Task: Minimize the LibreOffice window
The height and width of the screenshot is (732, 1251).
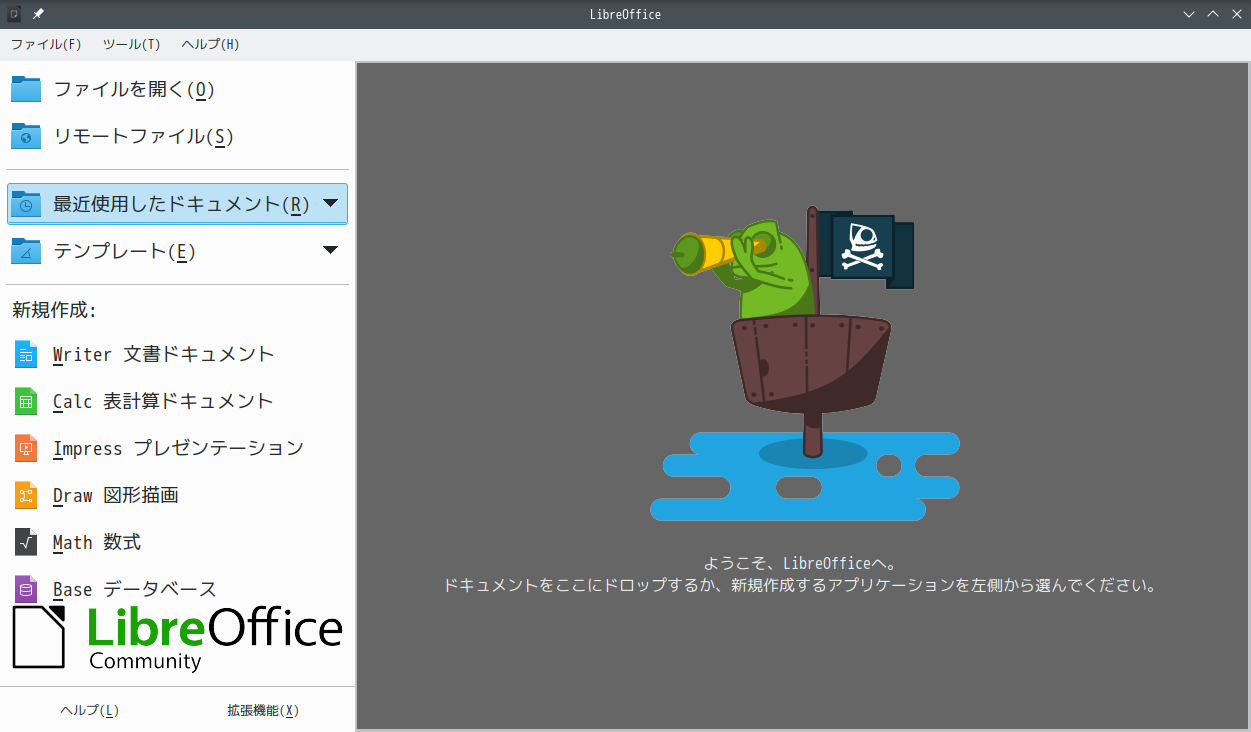Action: tap(1189, 14)
